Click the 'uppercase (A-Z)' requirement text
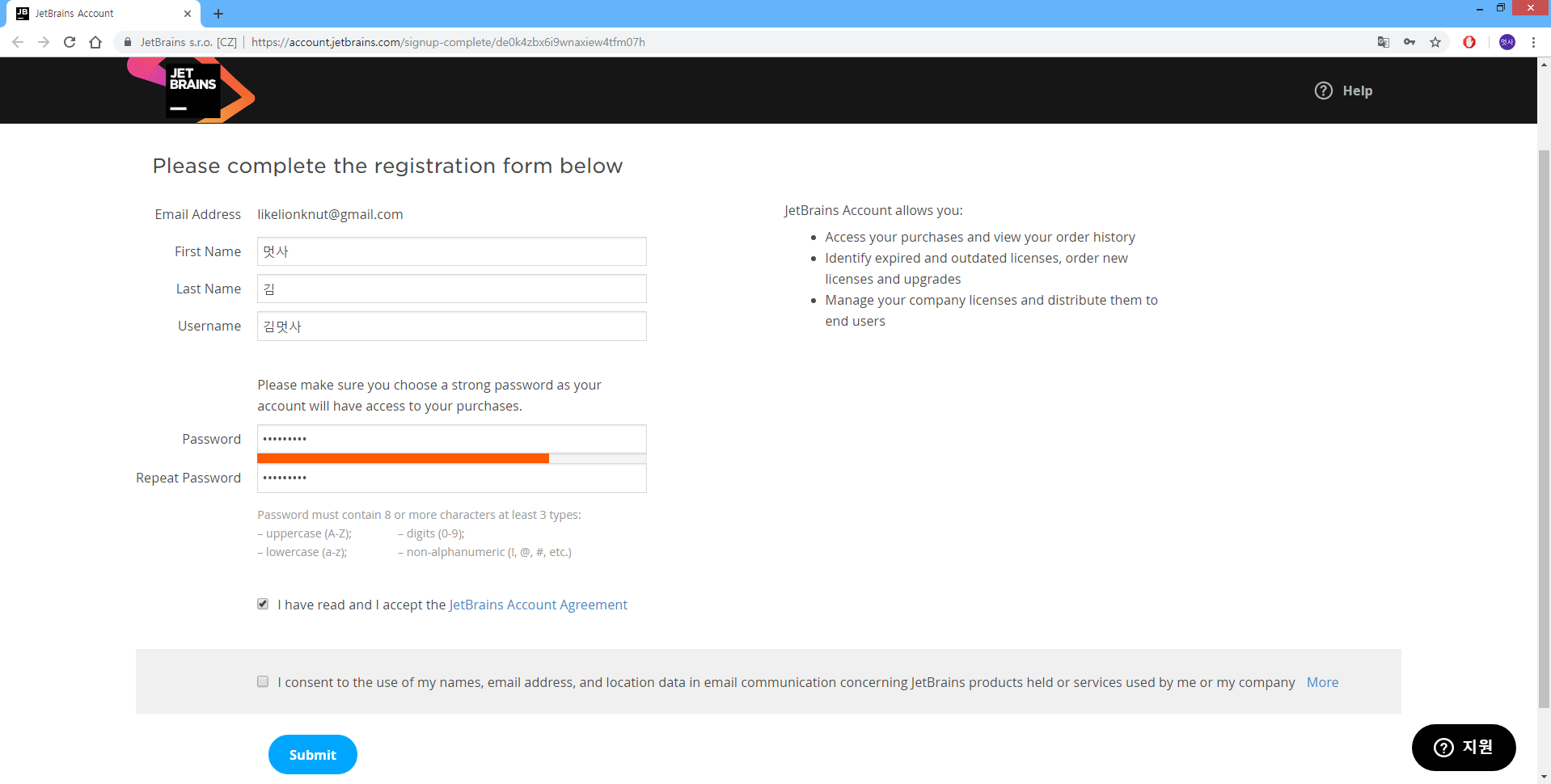This screenshot has height=784, width=1551. coord(304,533)
